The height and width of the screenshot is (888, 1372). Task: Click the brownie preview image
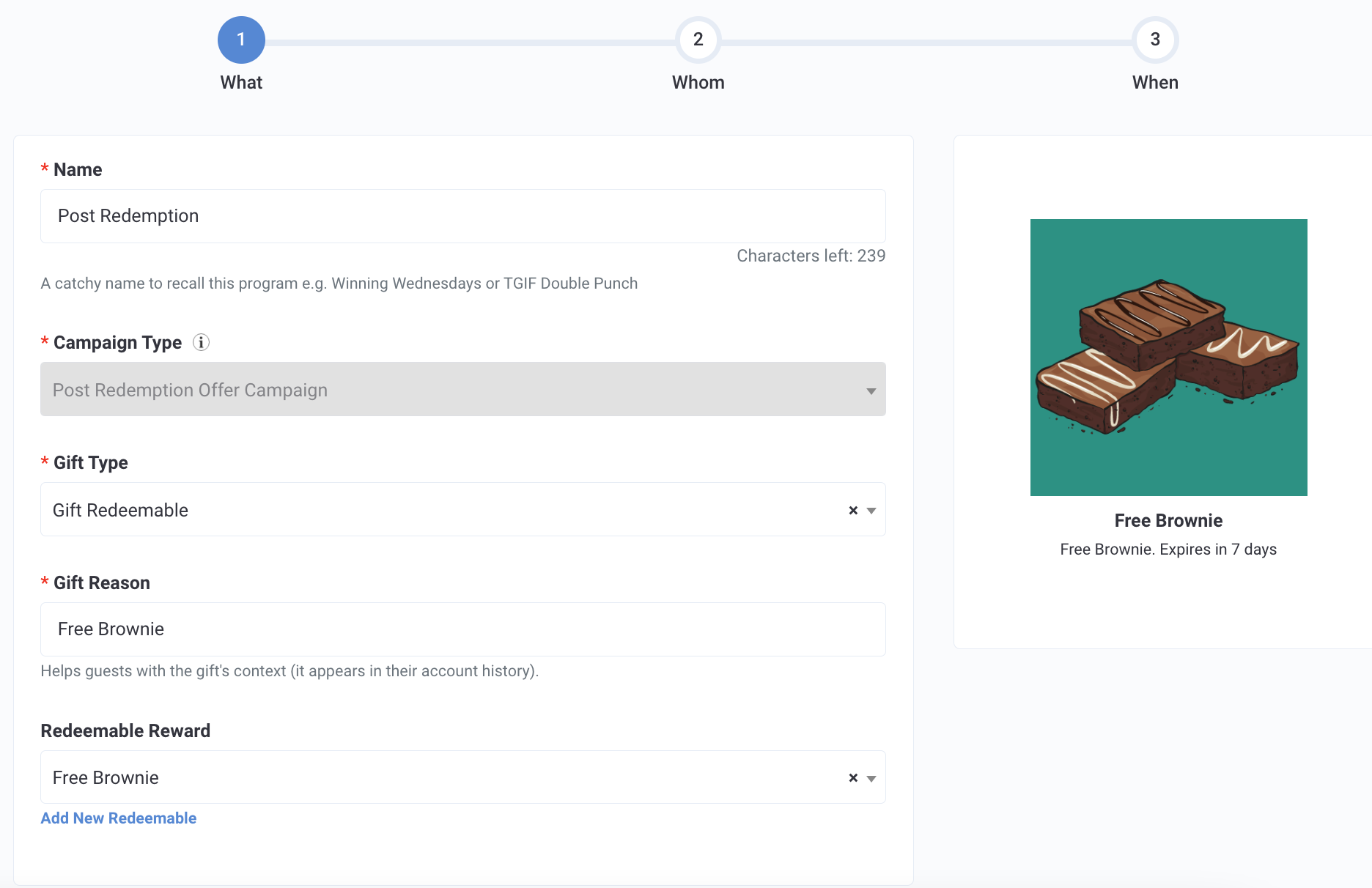tap(1168, 358)
